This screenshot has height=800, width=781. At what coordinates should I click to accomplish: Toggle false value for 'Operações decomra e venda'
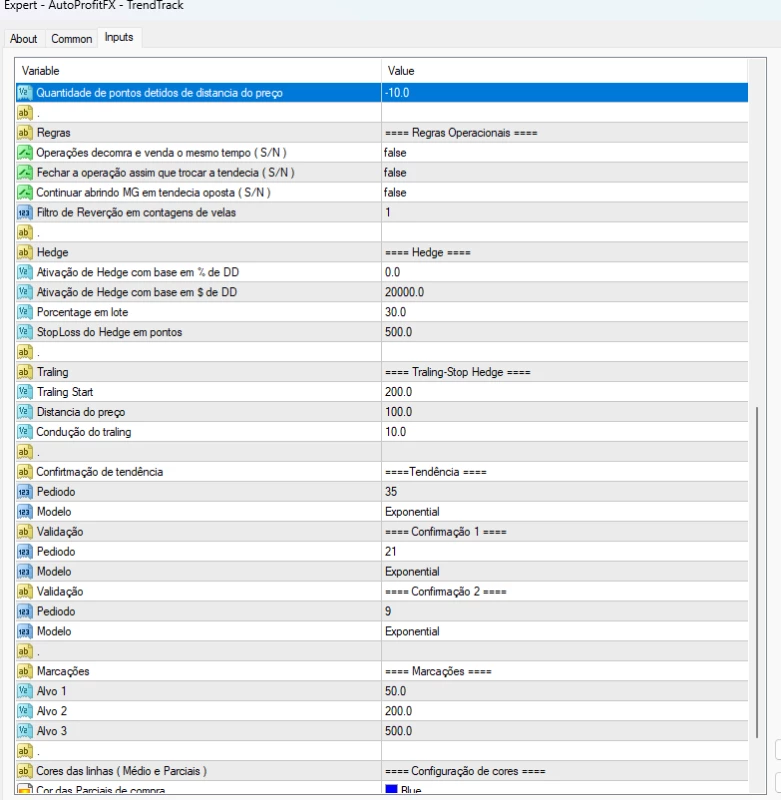395,152
